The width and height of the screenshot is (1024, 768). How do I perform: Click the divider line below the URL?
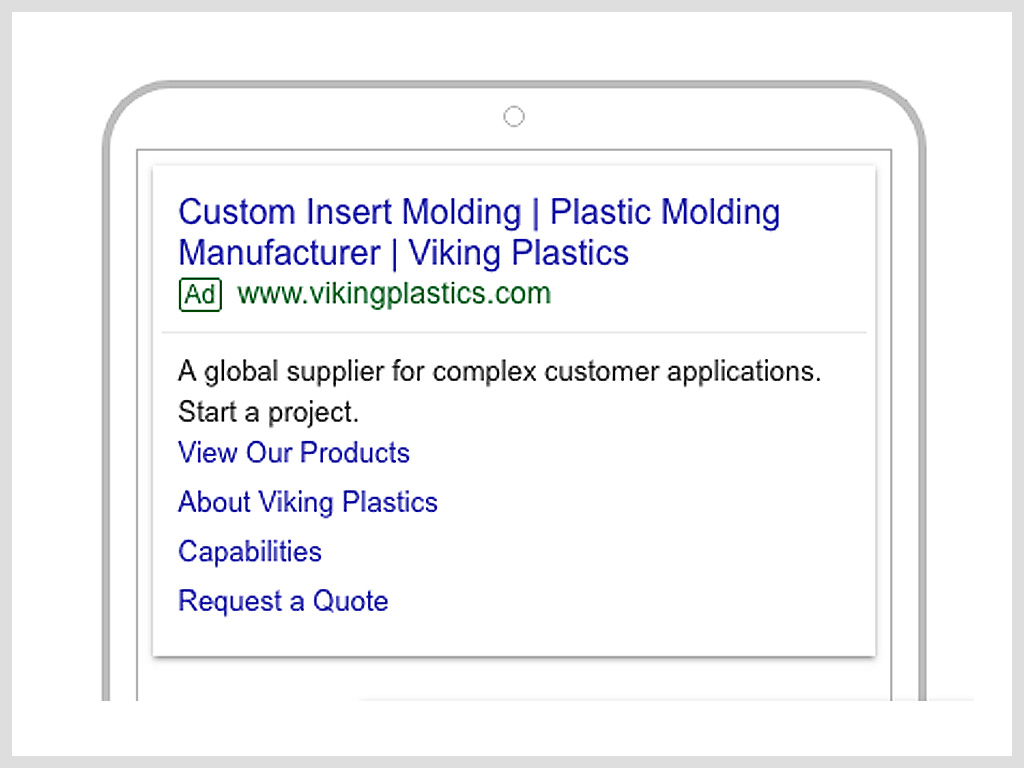[514, 332]
